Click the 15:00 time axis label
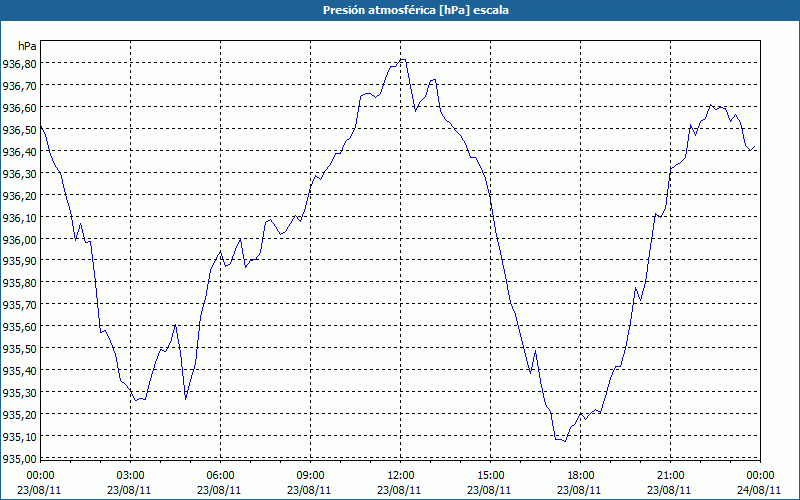 [490, 476]
